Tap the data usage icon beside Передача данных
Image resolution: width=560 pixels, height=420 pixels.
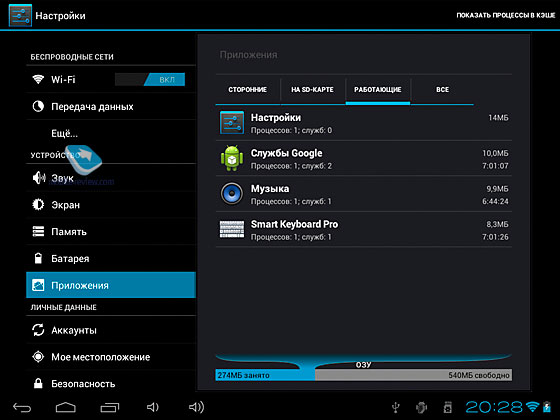click(38, 106)
